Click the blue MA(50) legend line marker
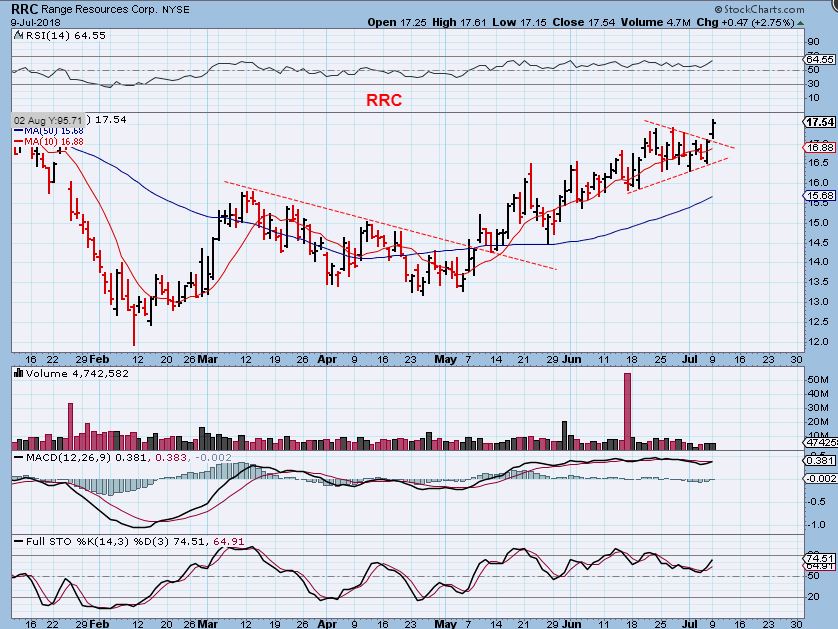Image resolution: width=838 pixels, height=629 pixels. coord(19,131)
